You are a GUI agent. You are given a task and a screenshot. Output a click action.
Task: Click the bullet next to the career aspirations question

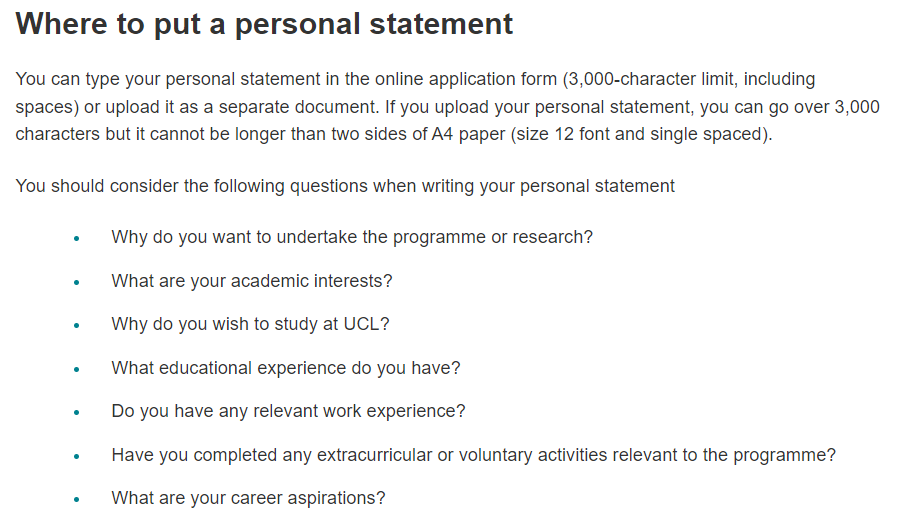77,499
